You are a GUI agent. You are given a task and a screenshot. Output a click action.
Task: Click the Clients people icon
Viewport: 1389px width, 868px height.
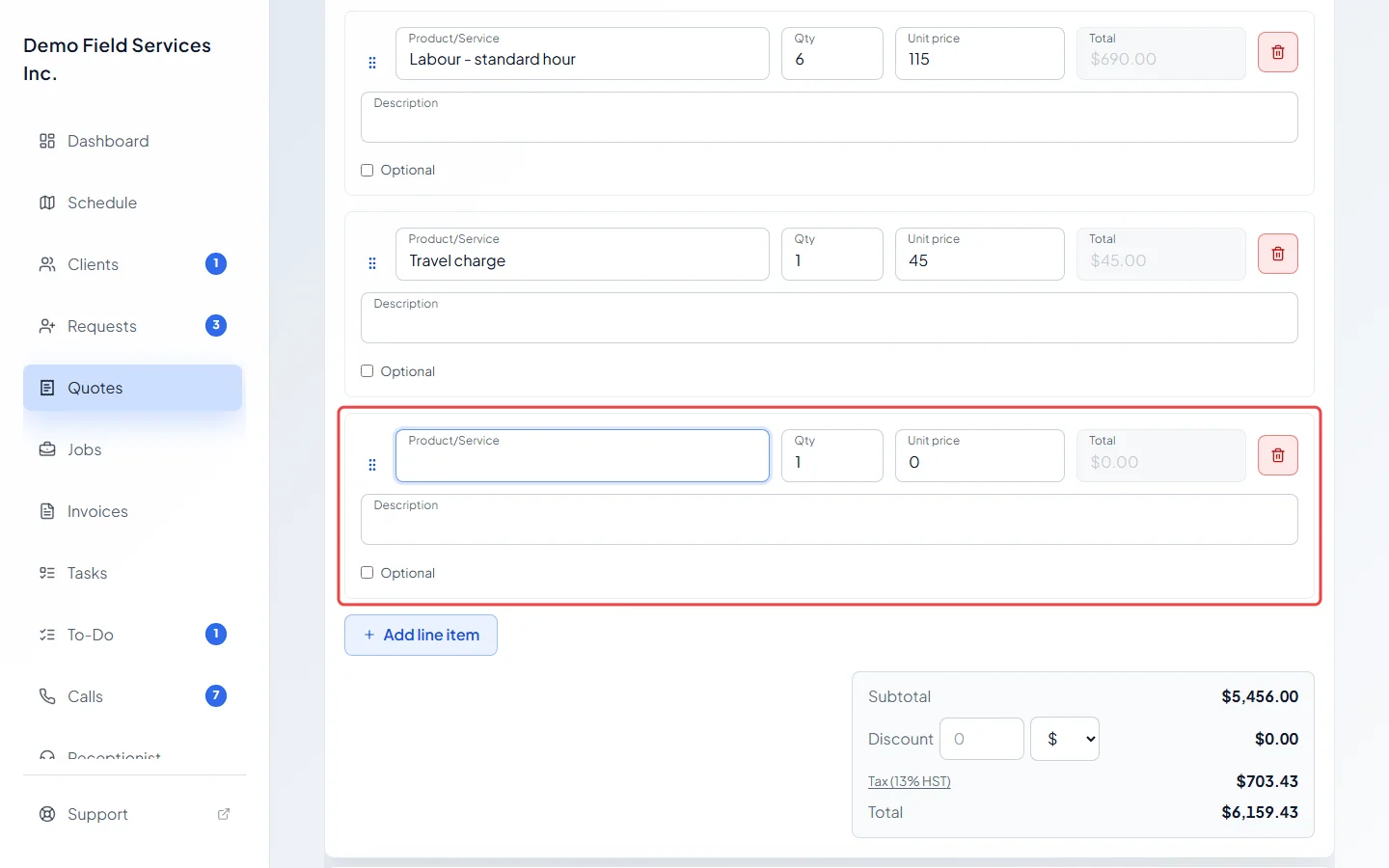click(47, 264)
